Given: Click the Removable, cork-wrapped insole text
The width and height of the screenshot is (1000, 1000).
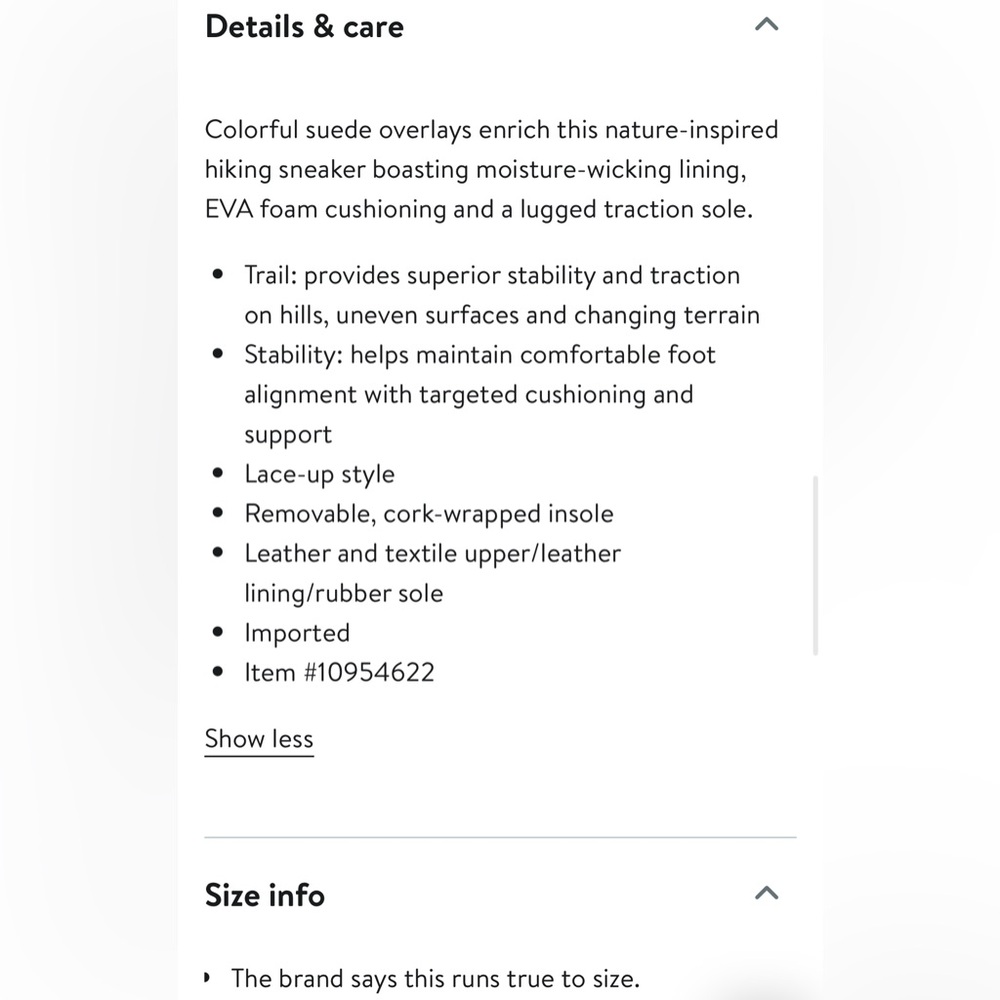Looking at the screenshot, I should tap(429, 514).
